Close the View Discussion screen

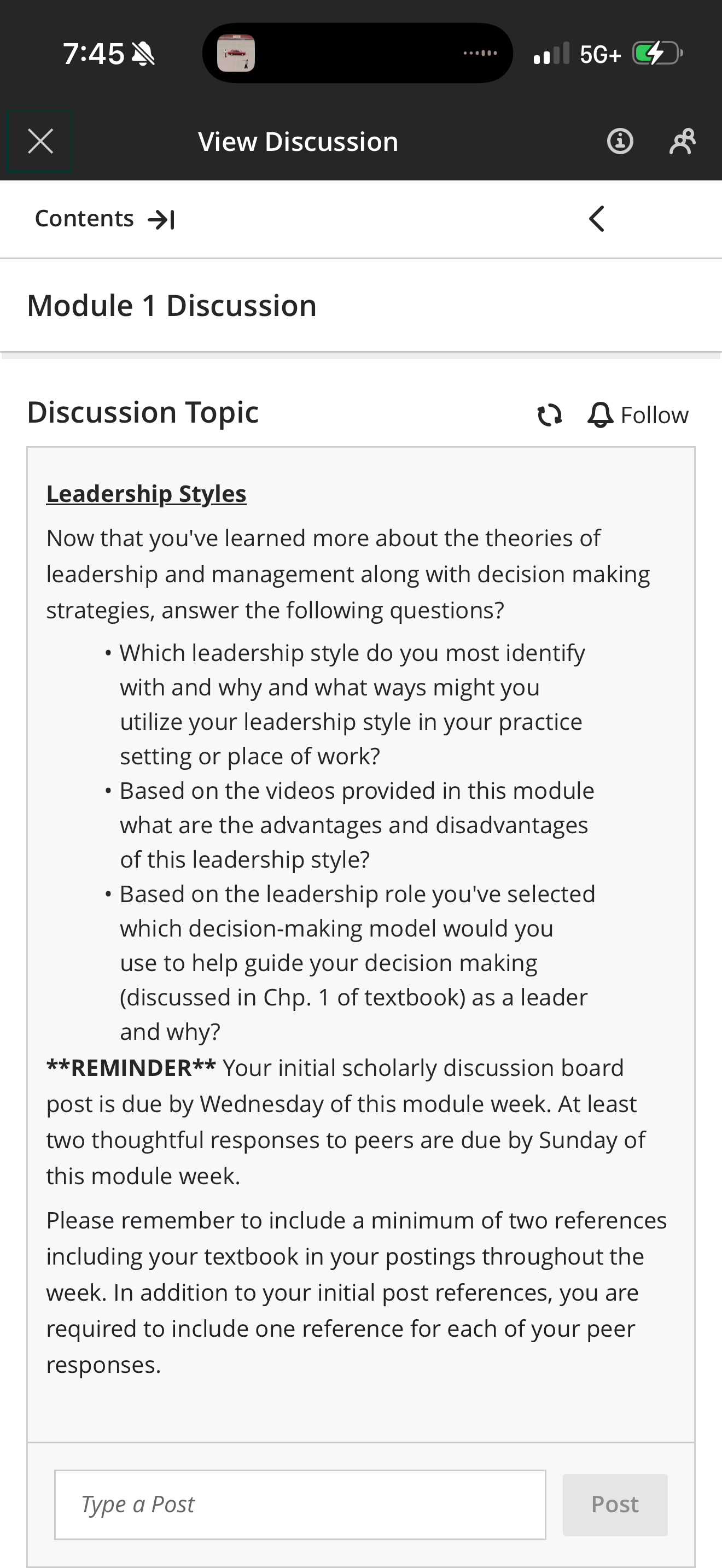click(x=40, y=141)
